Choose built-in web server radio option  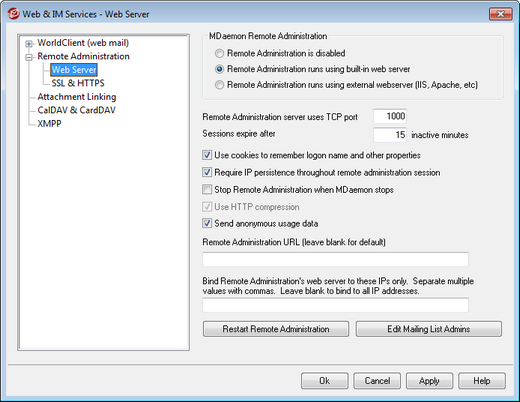pyautogui.click(x=219, y=69)
